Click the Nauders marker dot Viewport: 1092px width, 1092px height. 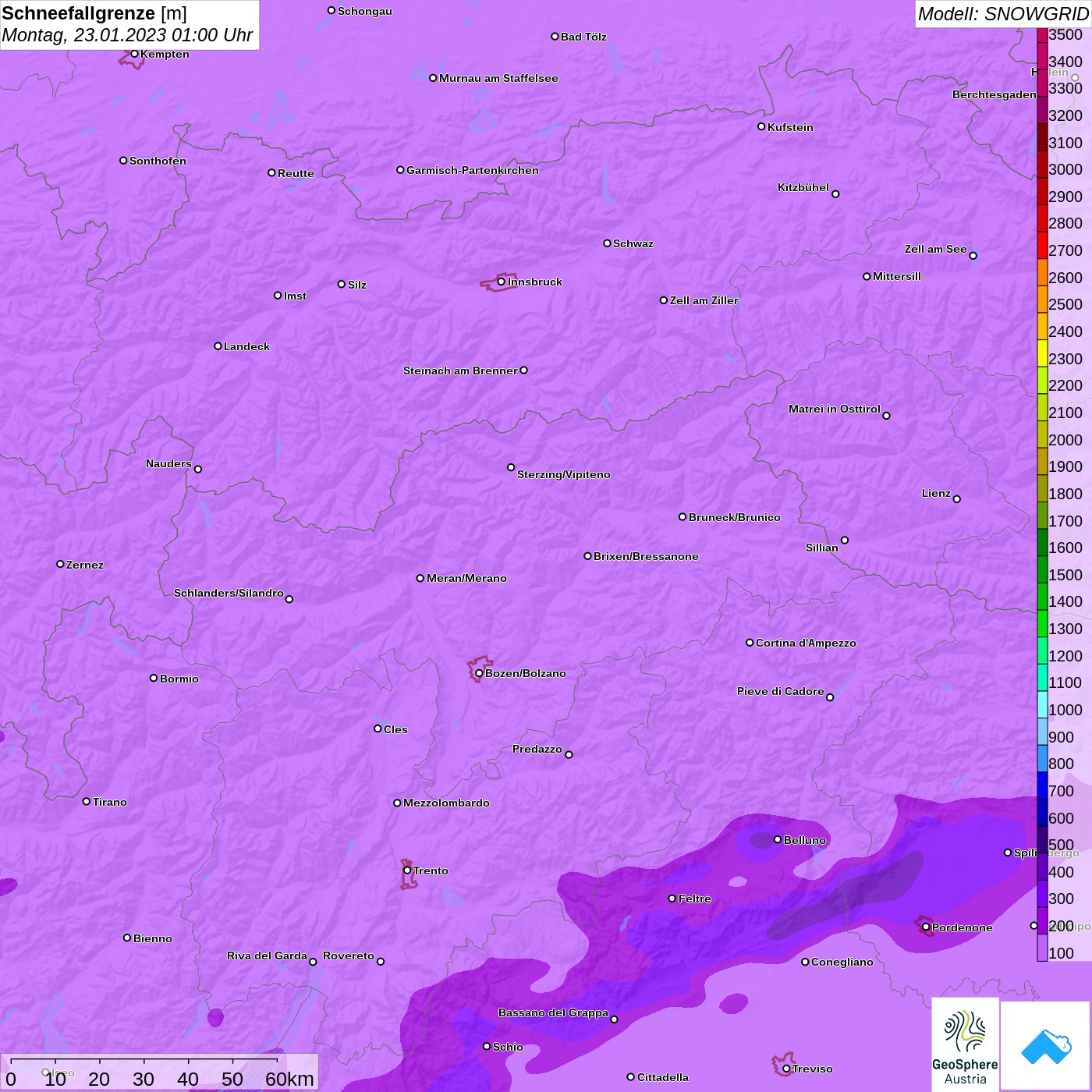coord(198,470)
